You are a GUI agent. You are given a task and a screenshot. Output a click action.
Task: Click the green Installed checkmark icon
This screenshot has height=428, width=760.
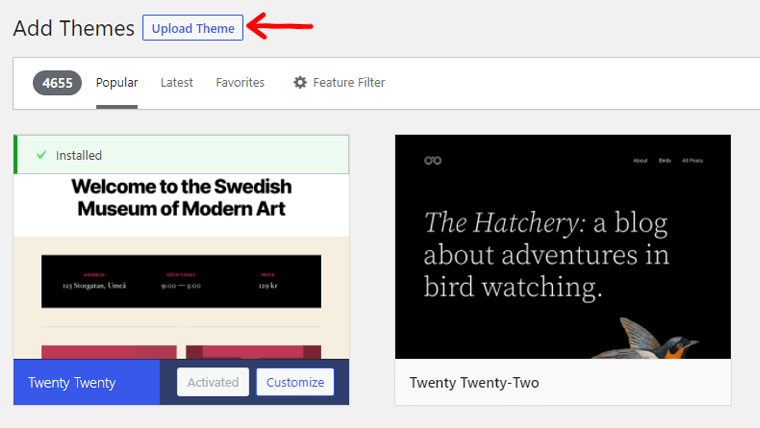(x=42, y=155)
